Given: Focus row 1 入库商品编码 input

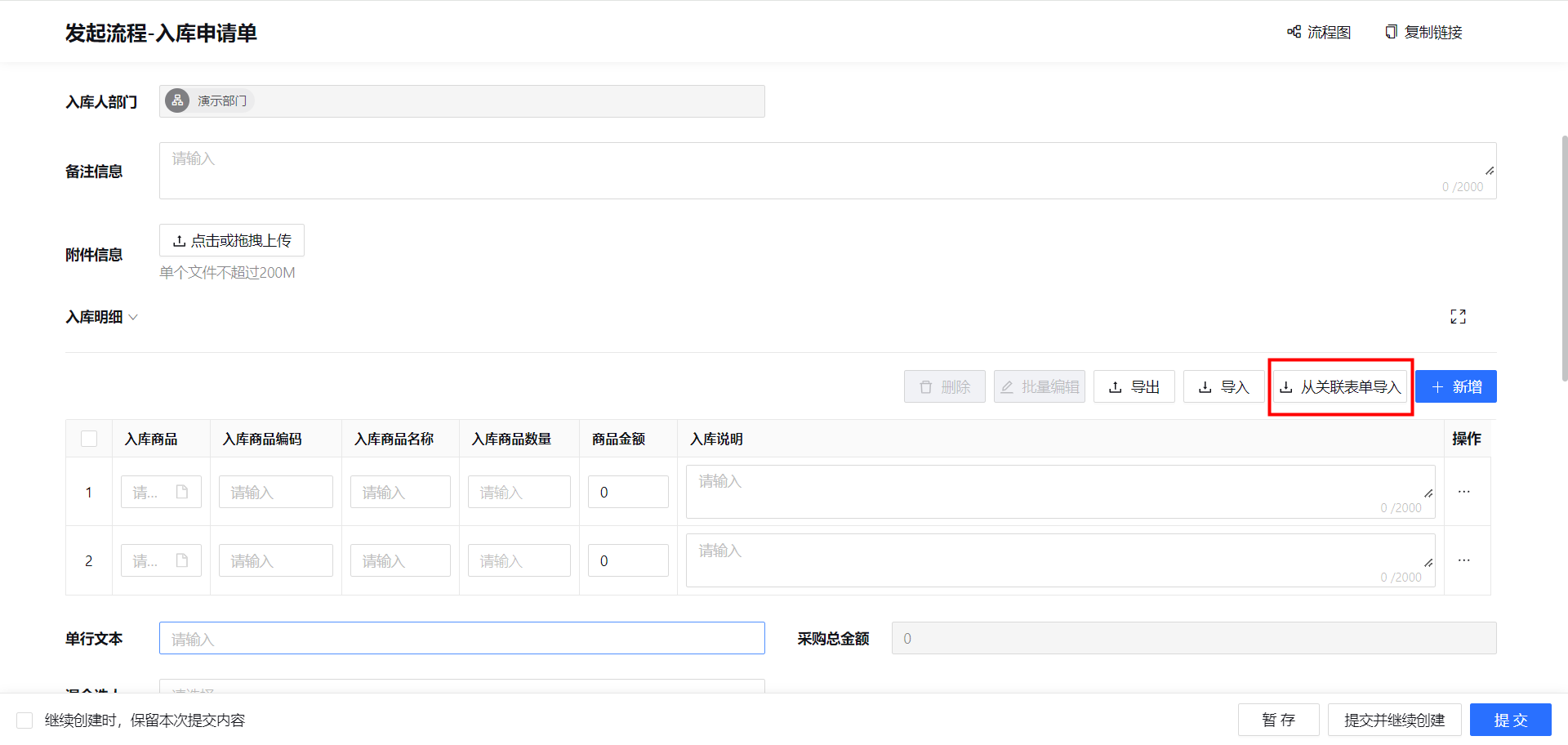Looking at the screenshot, I should 276,492.
